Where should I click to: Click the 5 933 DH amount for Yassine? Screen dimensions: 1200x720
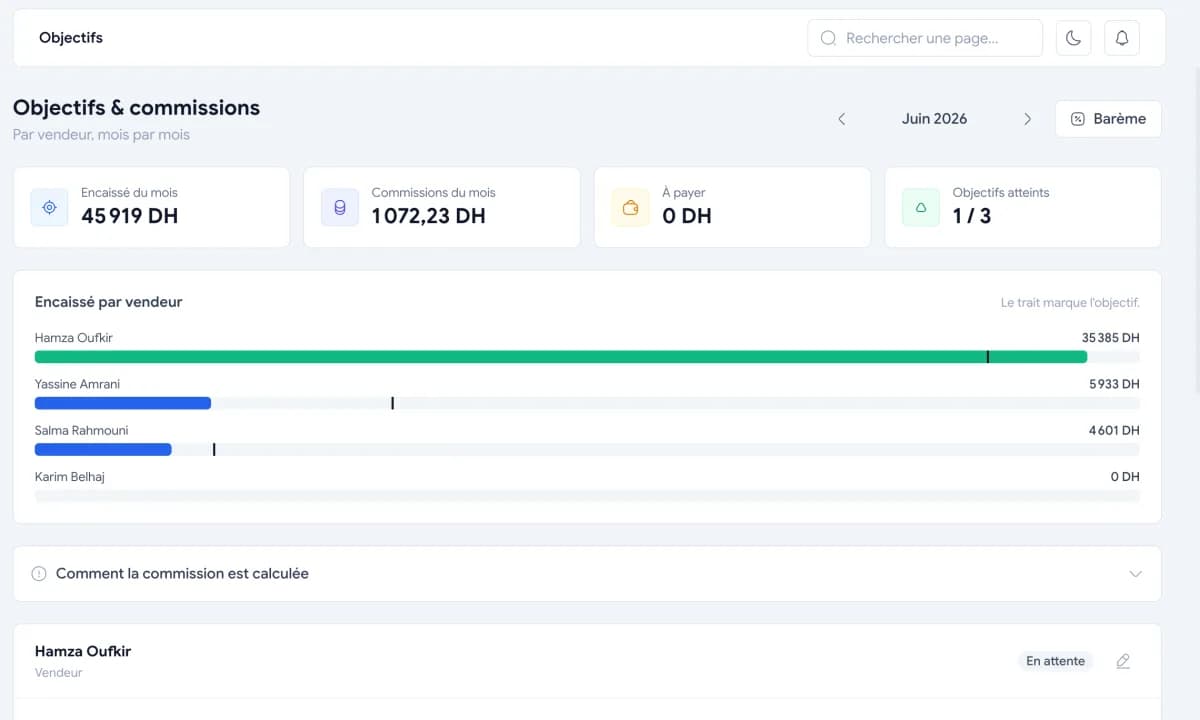tap(1114, 384)
